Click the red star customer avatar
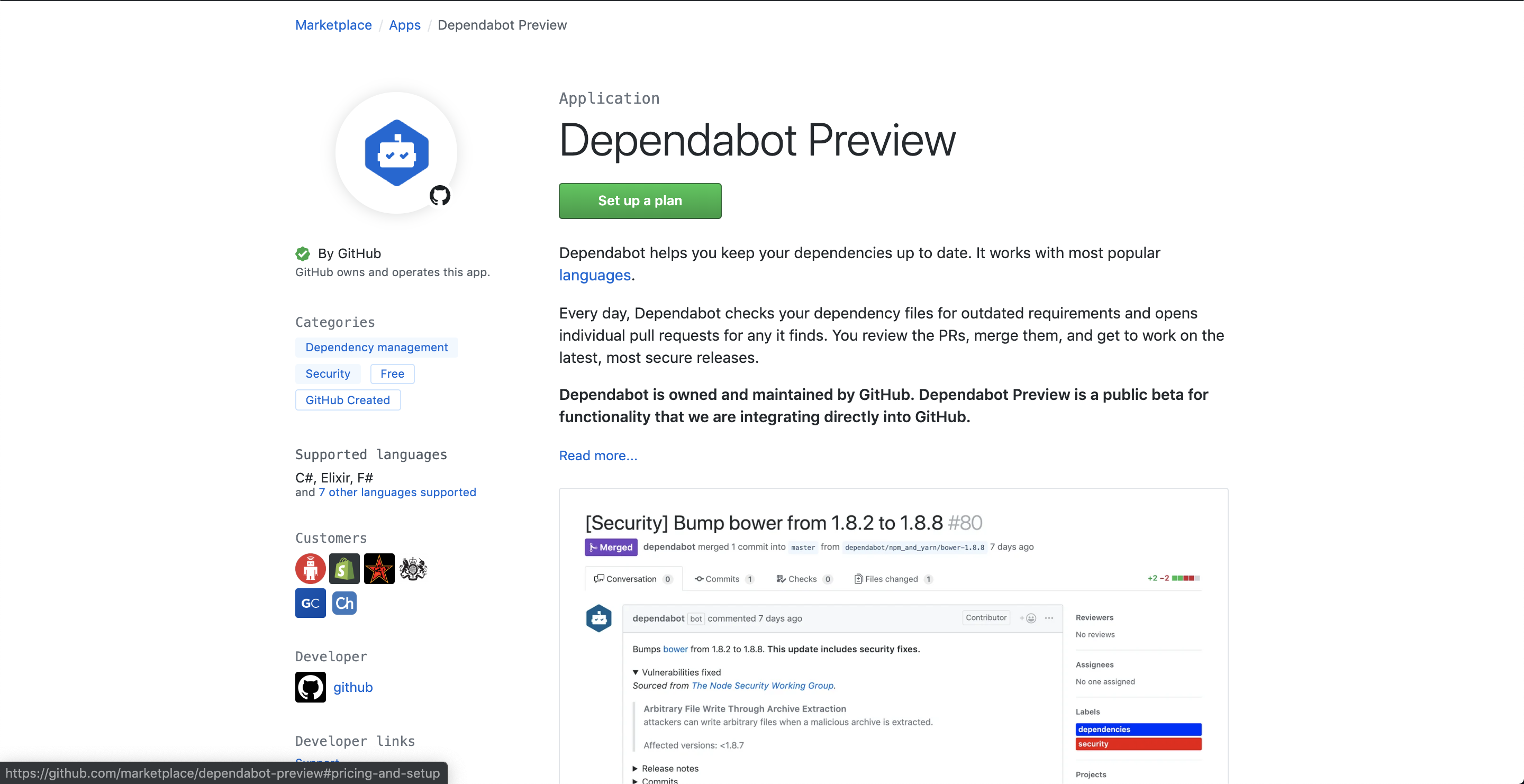This screenshot has width=1524, height=784. point(379,568)
